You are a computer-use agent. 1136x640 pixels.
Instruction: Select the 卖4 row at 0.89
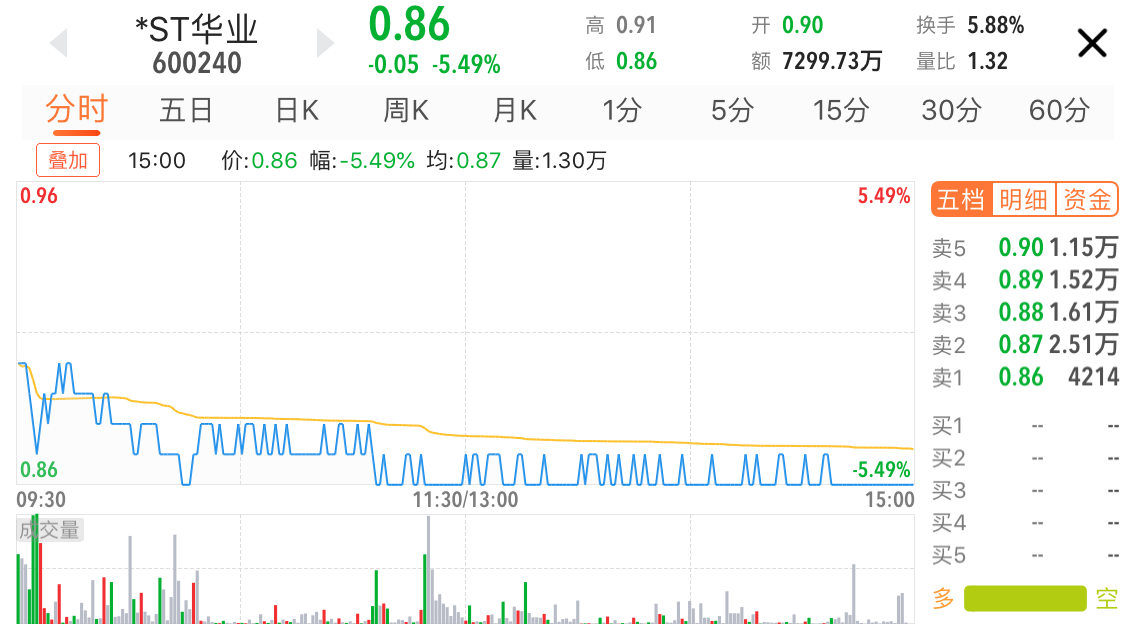[1025, 280]
